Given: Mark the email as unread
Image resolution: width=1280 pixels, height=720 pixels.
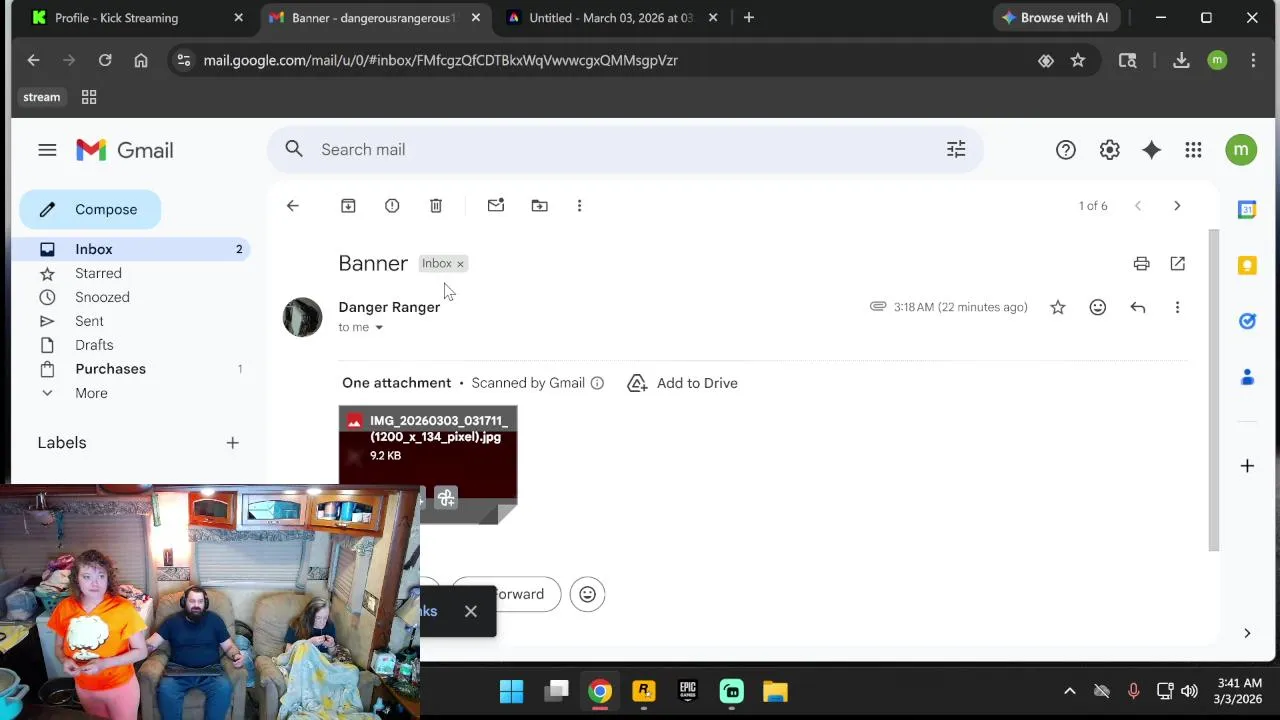Looking at the screenshot, I should click(496, 205).
